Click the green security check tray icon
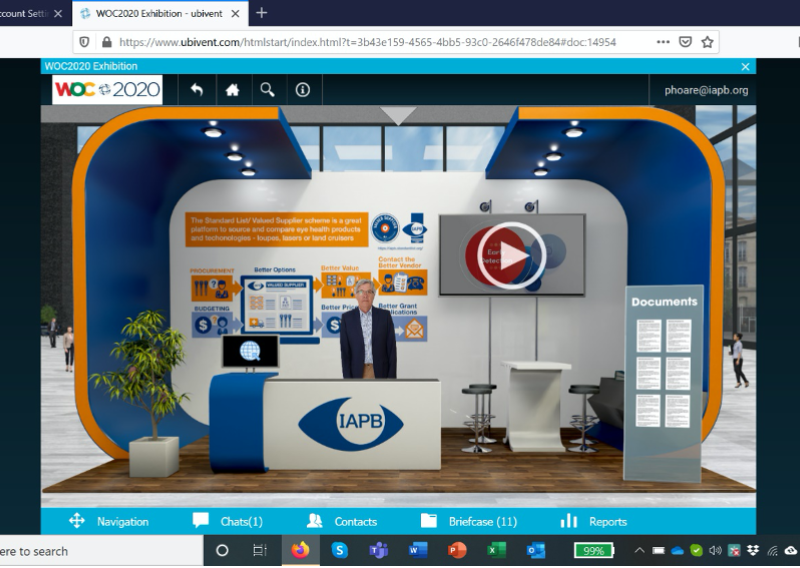 [696, 550]
